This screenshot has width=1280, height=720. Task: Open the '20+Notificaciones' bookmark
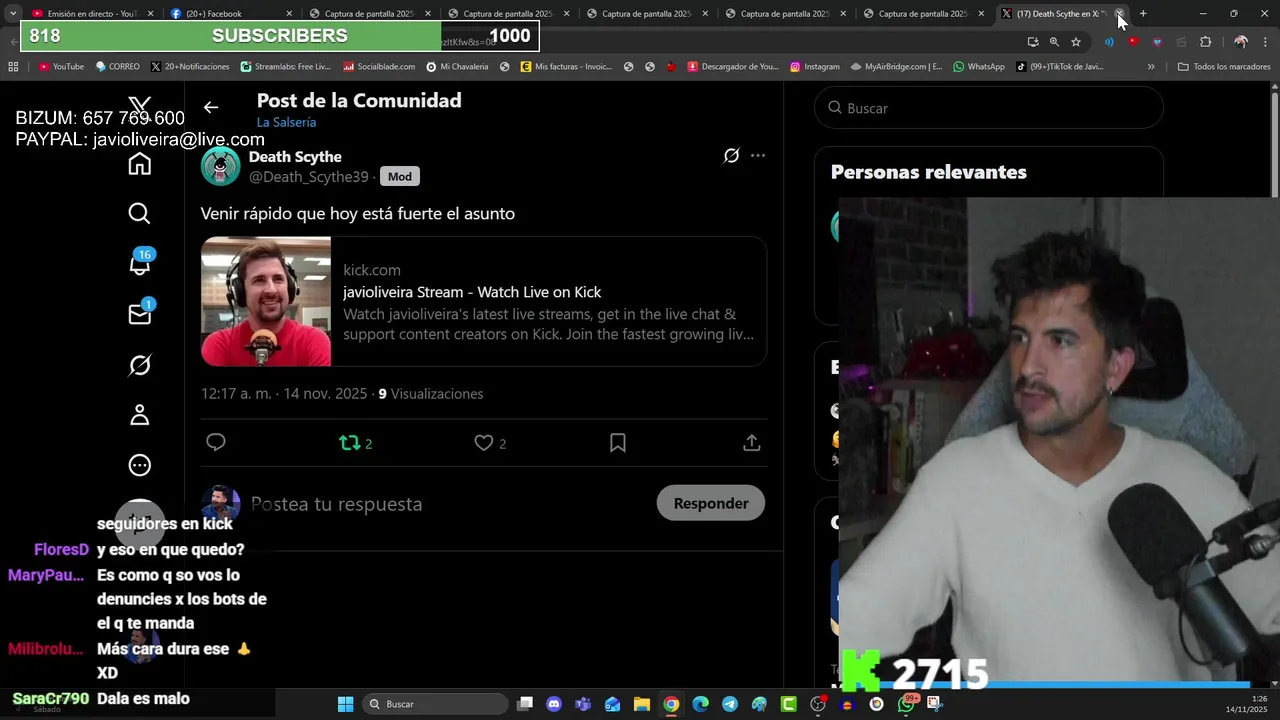pos(190,67)
